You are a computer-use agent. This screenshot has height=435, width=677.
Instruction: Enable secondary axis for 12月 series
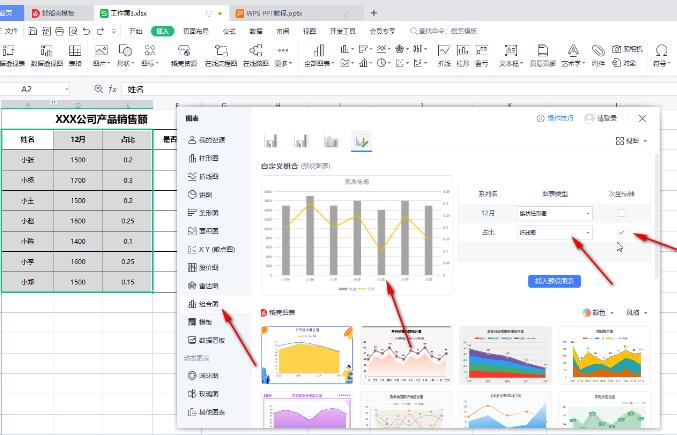[622, 213]
